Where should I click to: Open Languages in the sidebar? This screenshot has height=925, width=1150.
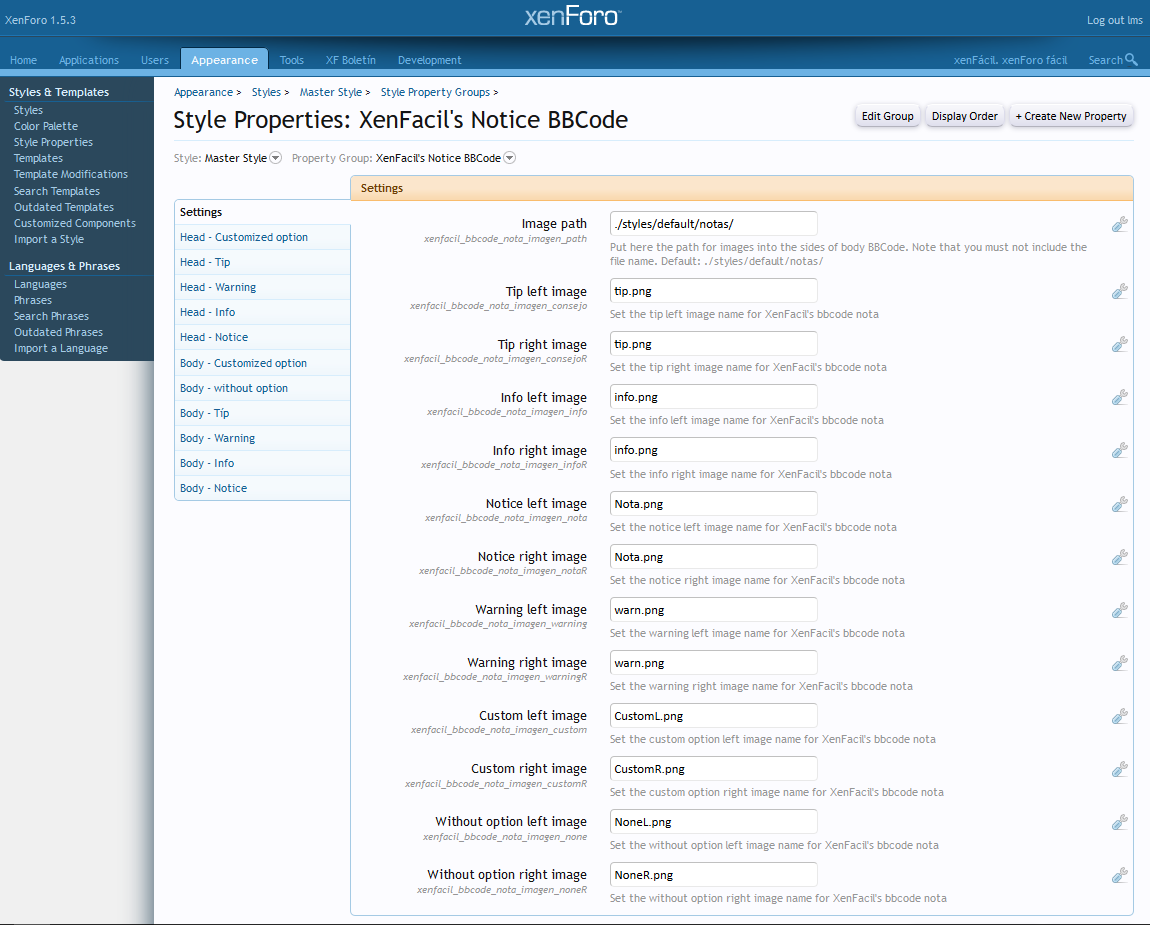40,284
